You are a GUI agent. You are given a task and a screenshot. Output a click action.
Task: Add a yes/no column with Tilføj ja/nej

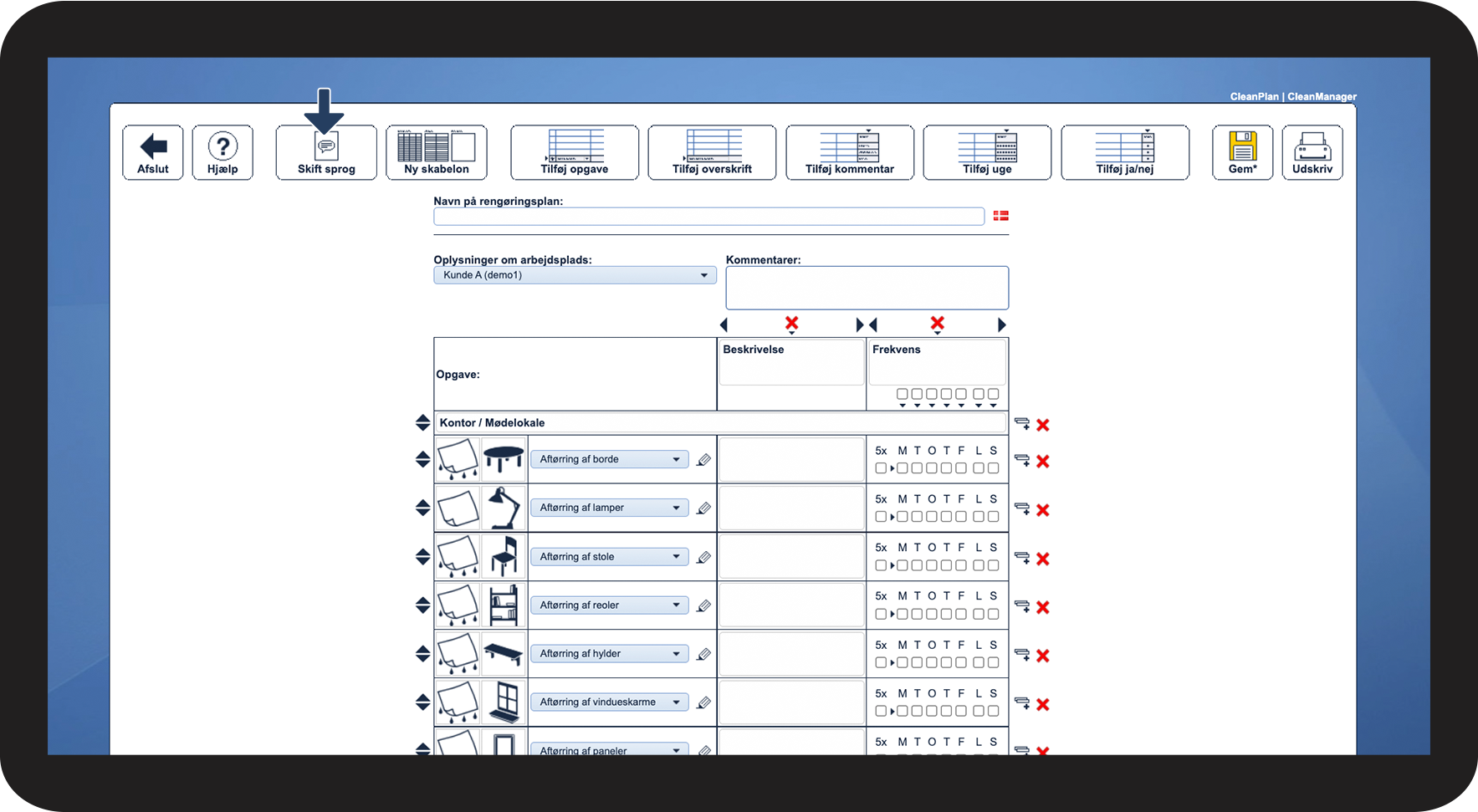point(1125,152)
